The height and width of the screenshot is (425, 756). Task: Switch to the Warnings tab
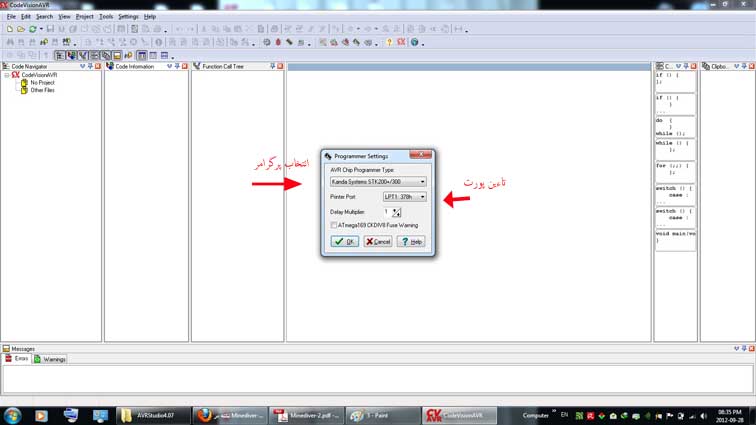[50, 359]
